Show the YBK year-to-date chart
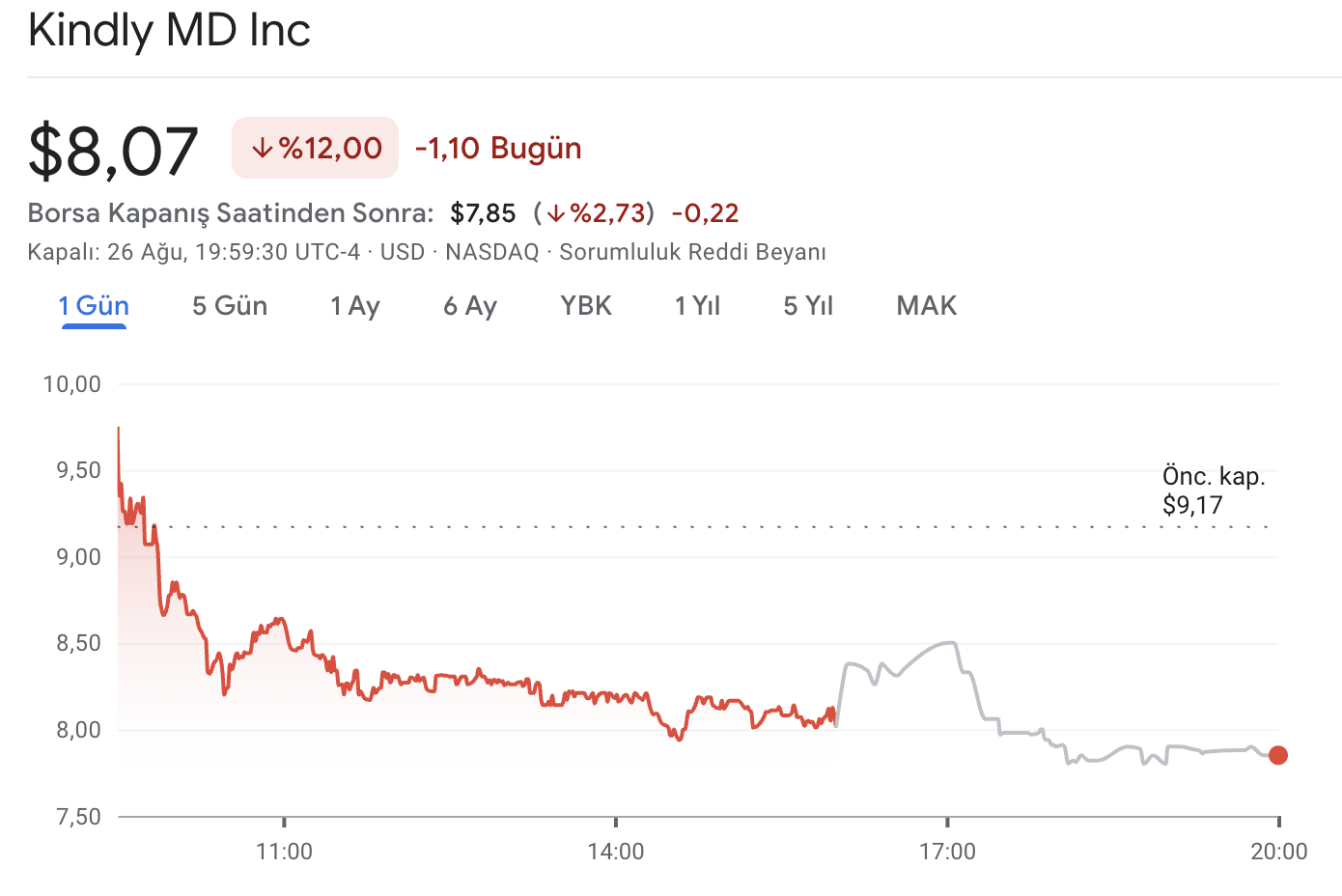The width and height of the screenshot is (1342, 896). (586, 306)
